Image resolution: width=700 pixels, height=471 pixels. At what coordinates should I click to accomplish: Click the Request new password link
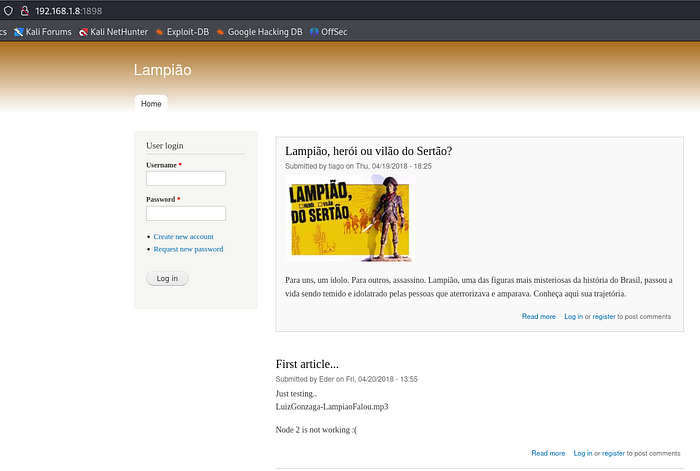188,249
